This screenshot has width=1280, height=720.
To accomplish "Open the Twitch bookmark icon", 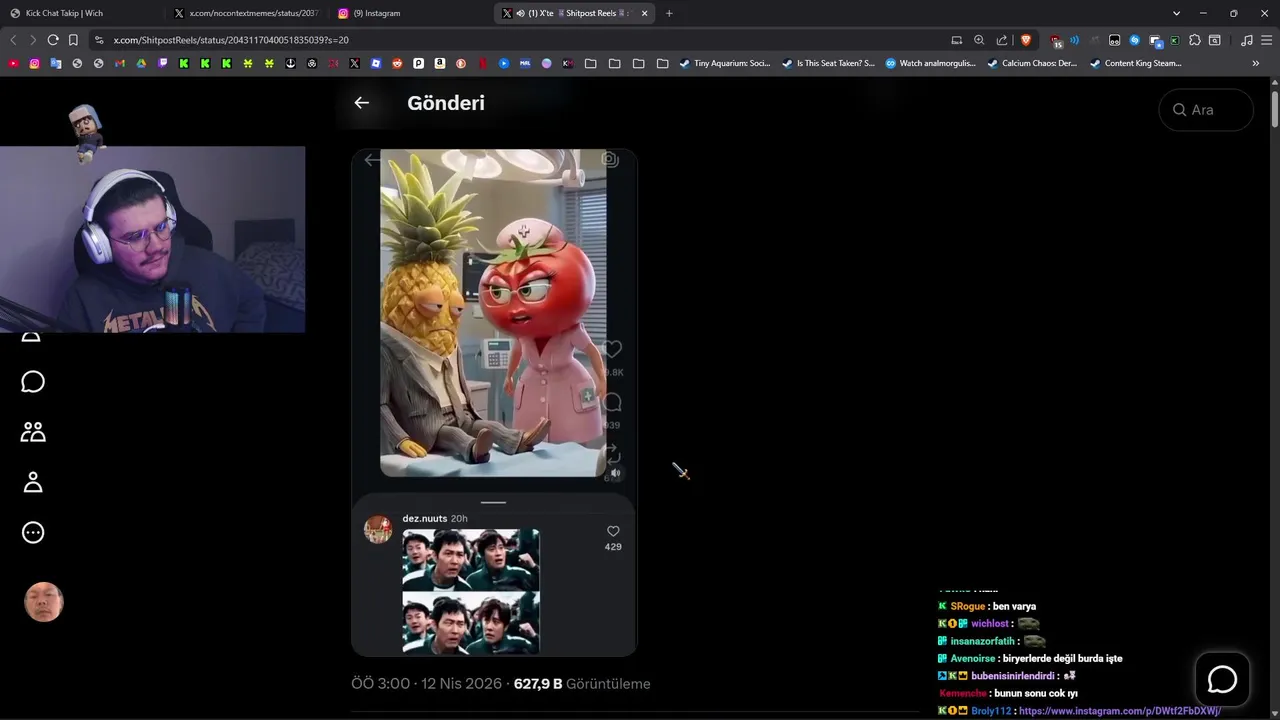I will (162, 63).
